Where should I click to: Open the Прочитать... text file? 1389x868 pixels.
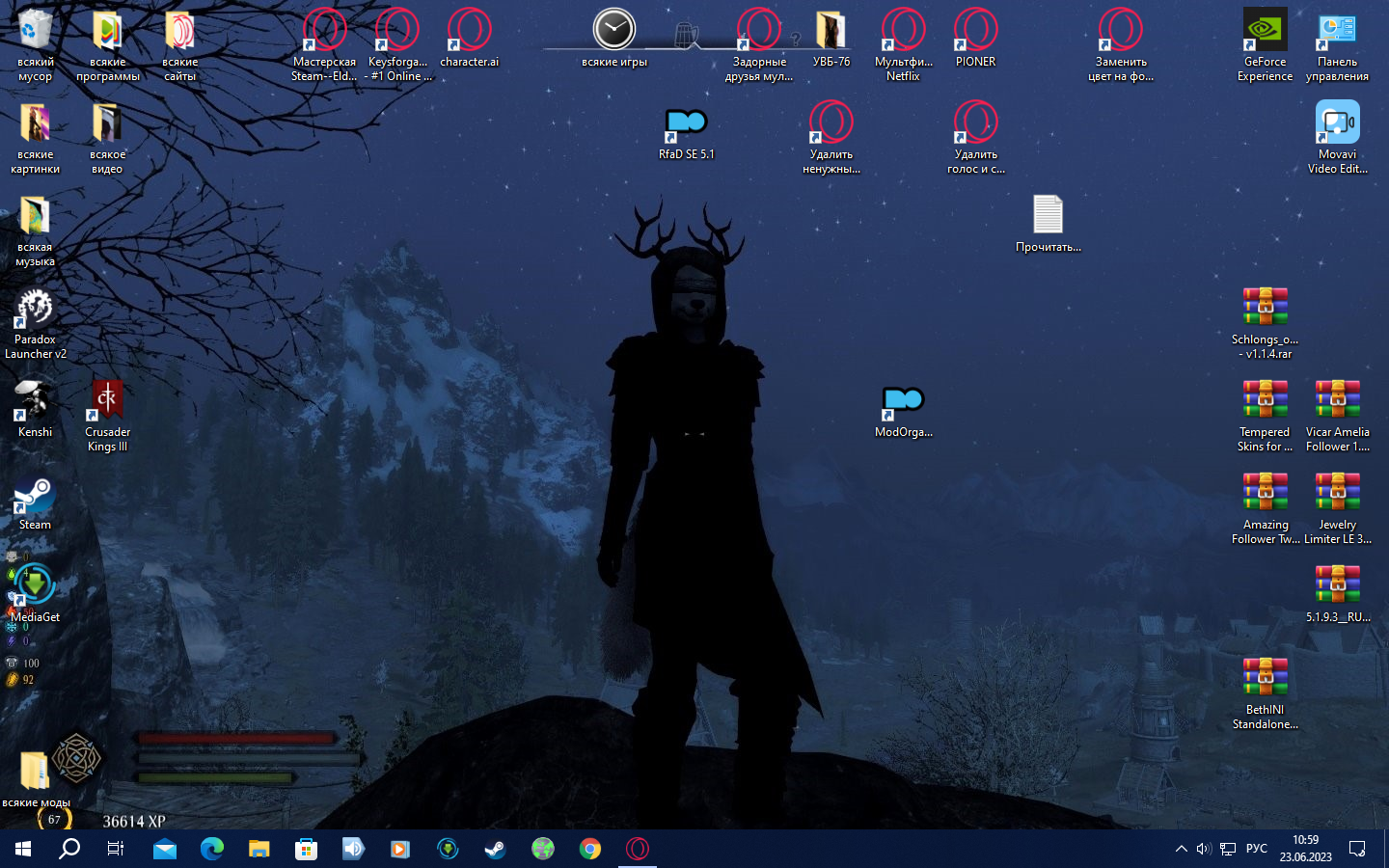point(1048,224)
